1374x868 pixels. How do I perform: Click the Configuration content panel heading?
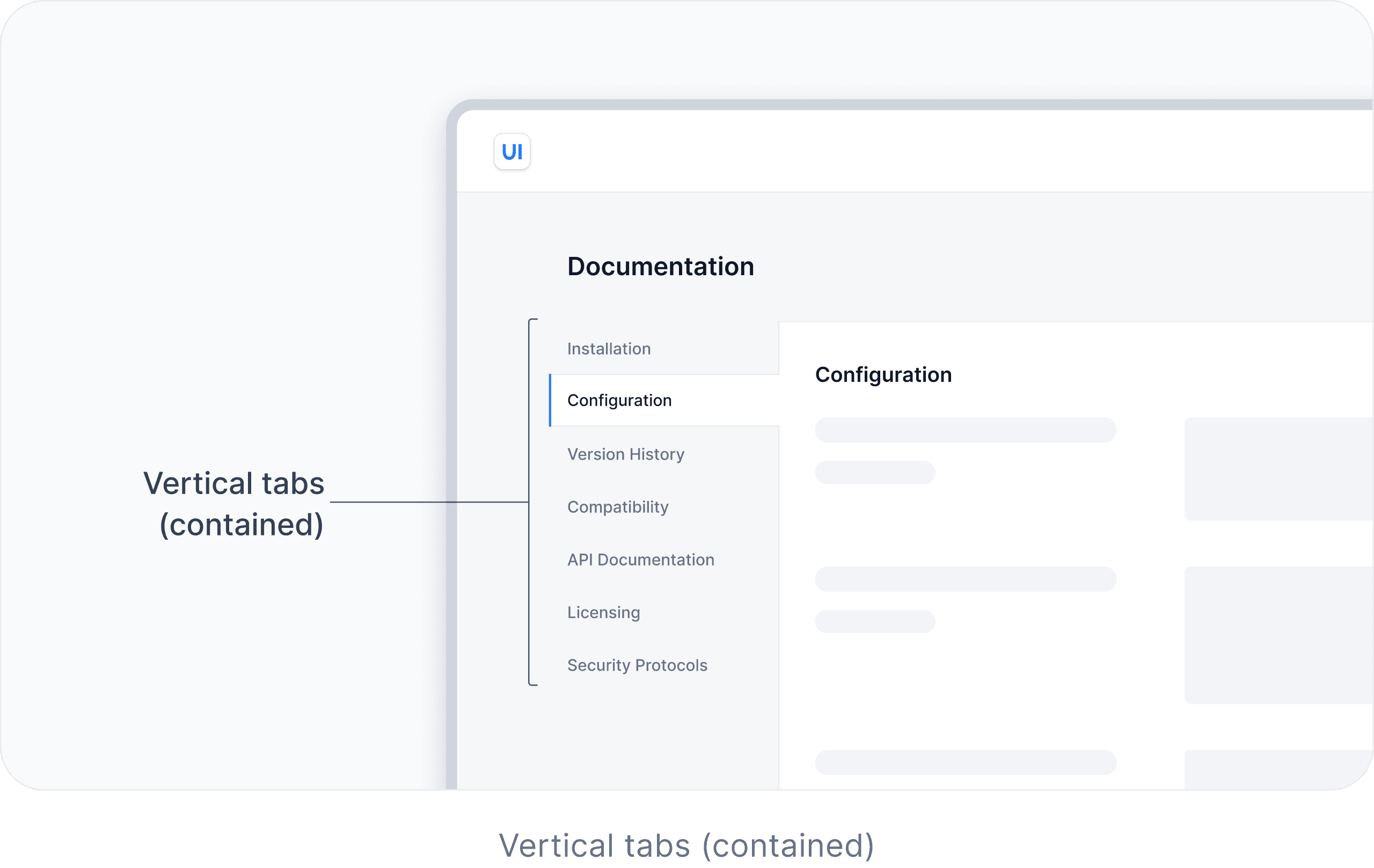point(883,374)
